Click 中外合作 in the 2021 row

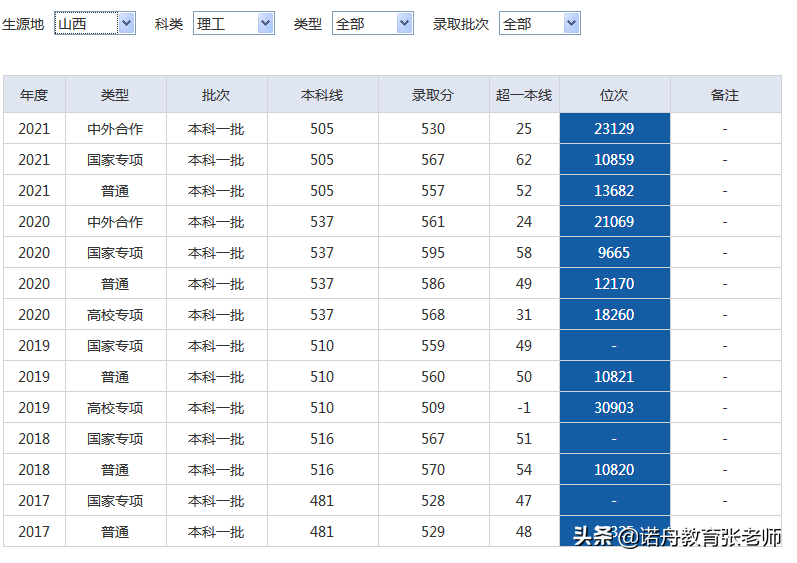point(115,129)
